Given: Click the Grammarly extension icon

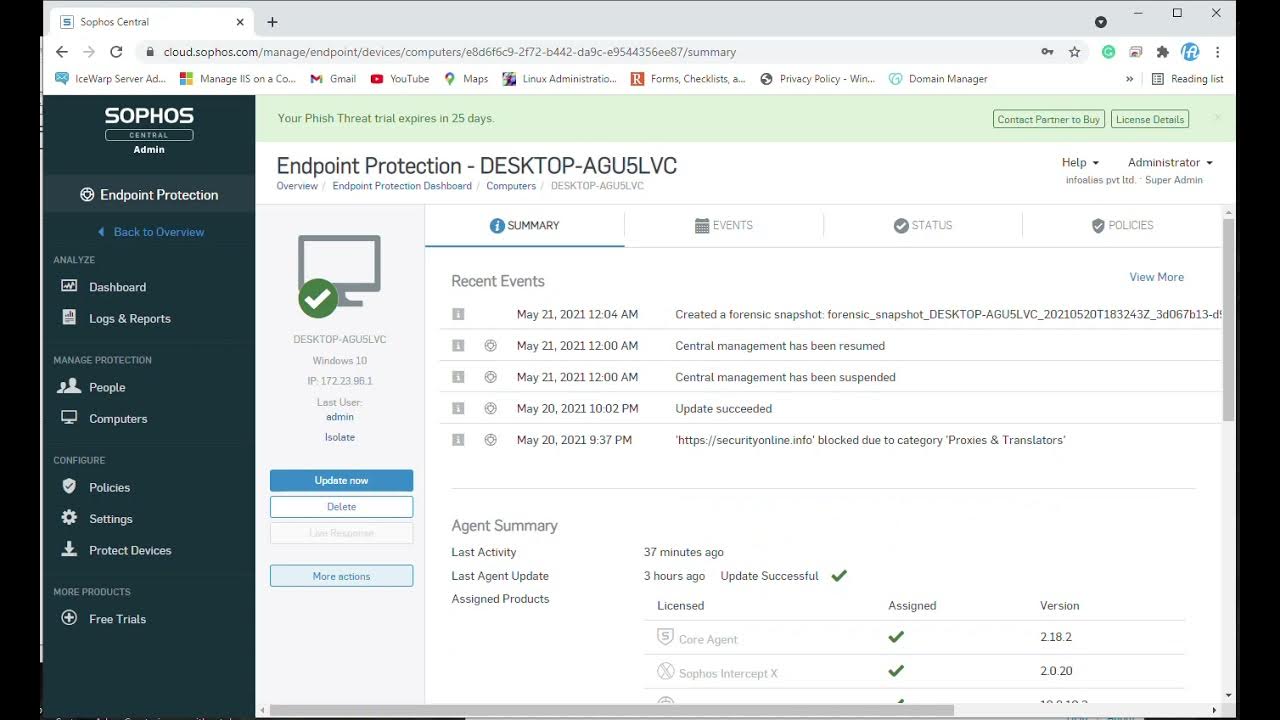Looking at the screenshot, I should point(1108,52).
